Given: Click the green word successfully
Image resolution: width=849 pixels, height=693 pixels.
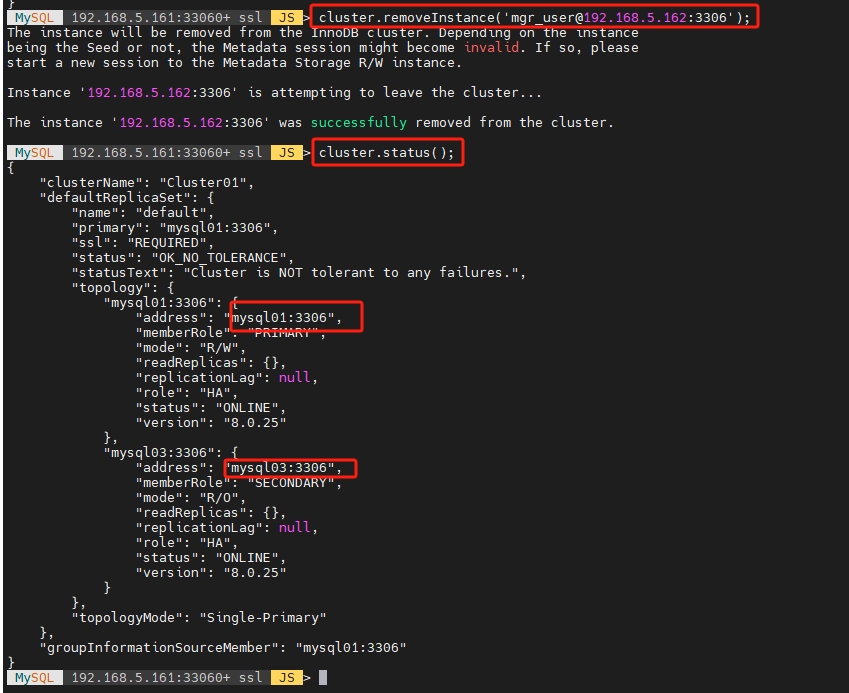Looking at the screenshot, I should pos(358,122).
